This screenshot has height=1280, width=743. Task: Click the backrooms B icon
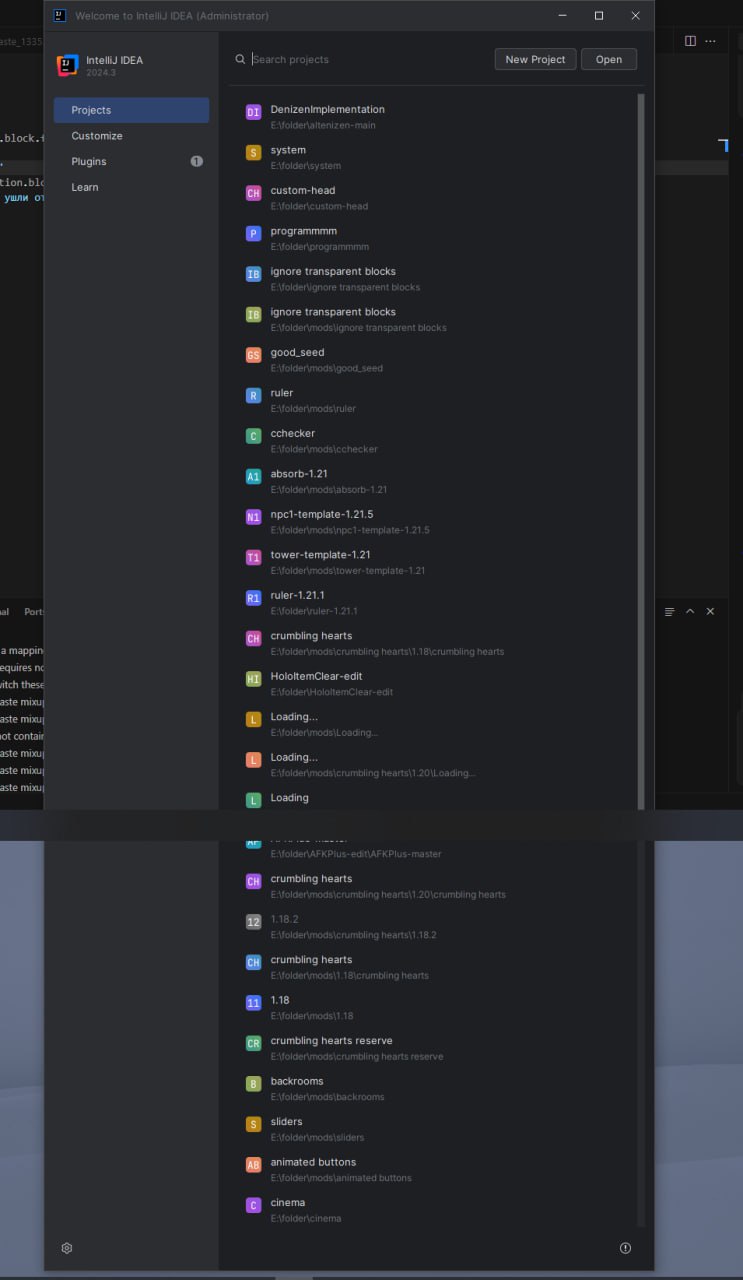253,1084
